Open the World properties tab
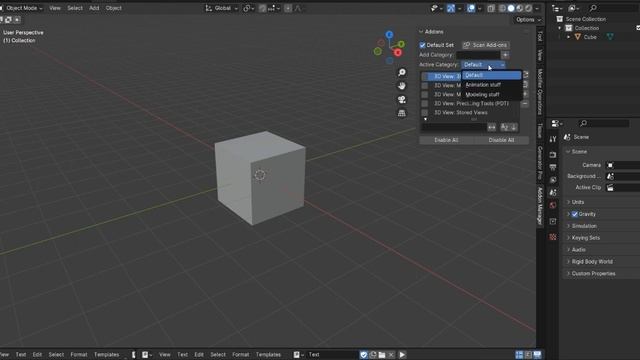This screenshot has width=640, height=360. [553, 205]
